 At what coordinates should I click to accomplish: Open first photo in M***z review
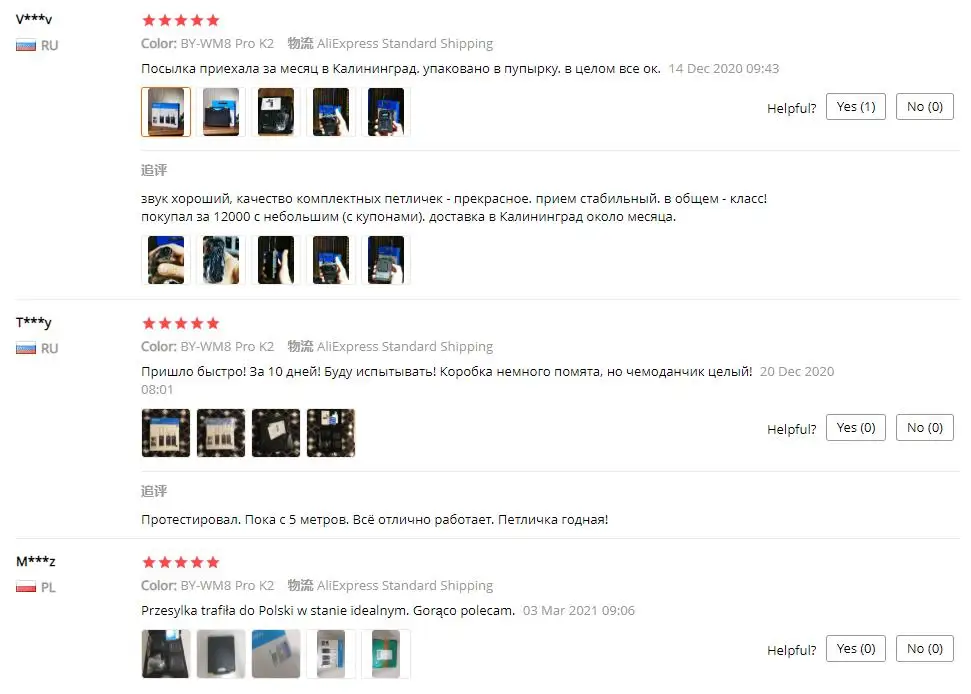pyautogui.click(x=166, y=654)
